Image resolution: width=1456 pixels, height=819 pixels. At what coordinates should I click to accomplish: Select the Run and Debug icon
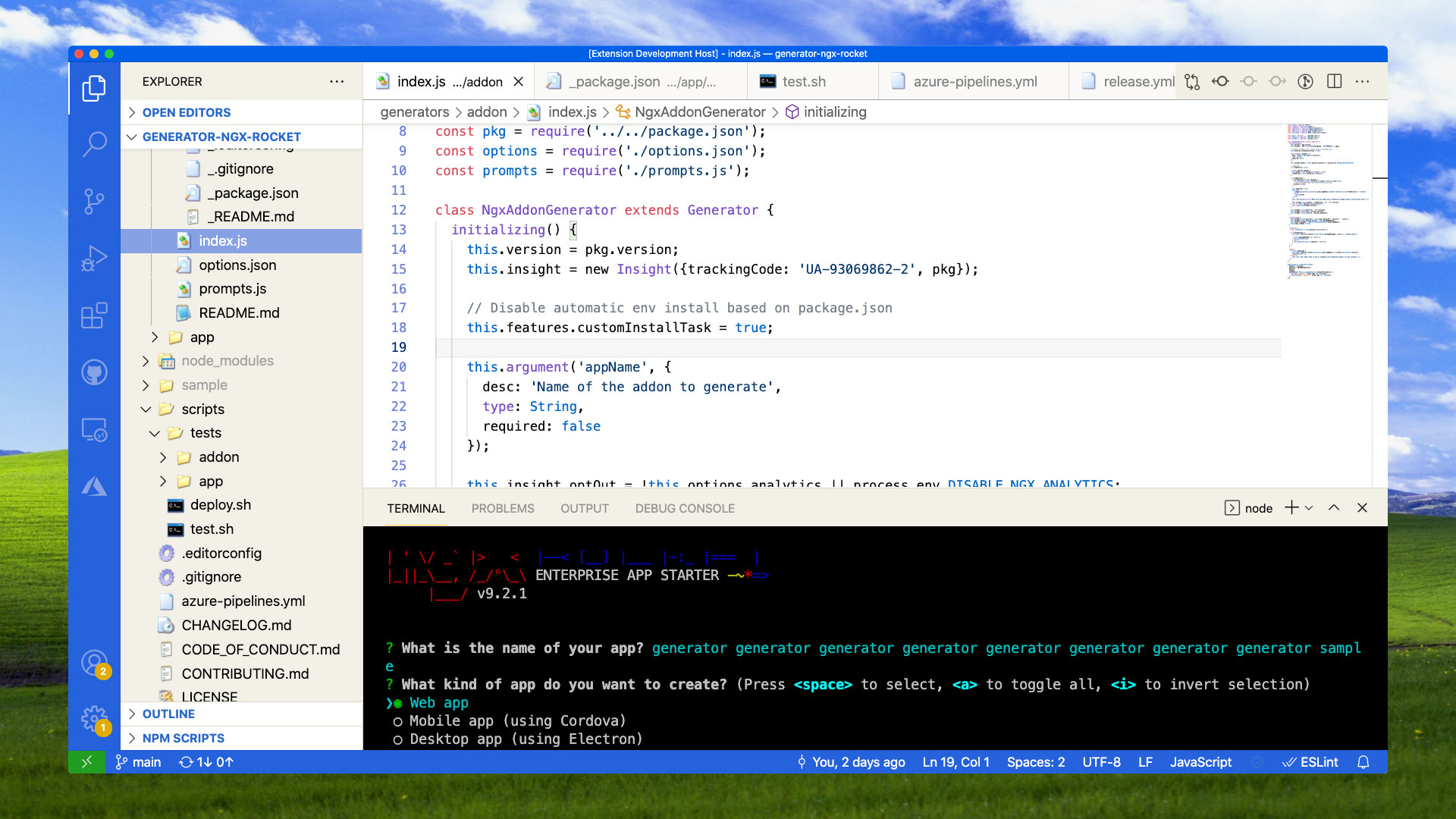[95, 258]
